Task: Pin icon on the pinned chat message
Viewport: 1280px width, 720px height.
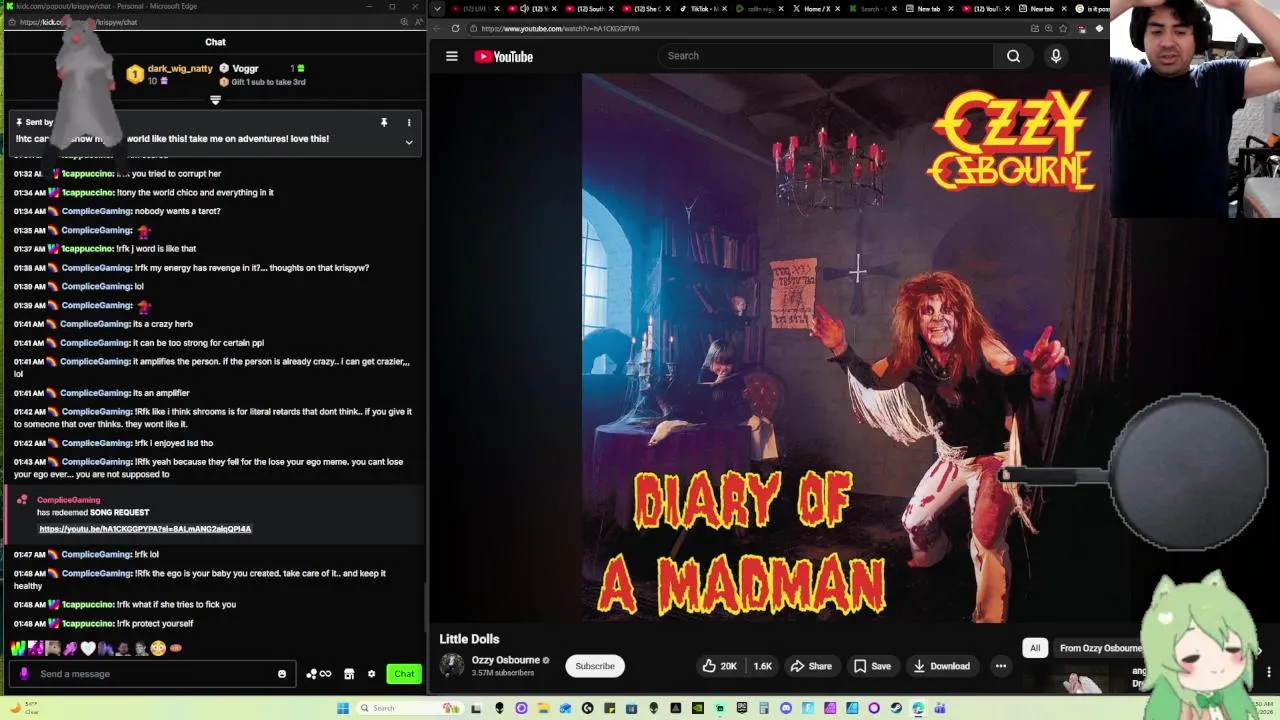Action: click(384, 122)
